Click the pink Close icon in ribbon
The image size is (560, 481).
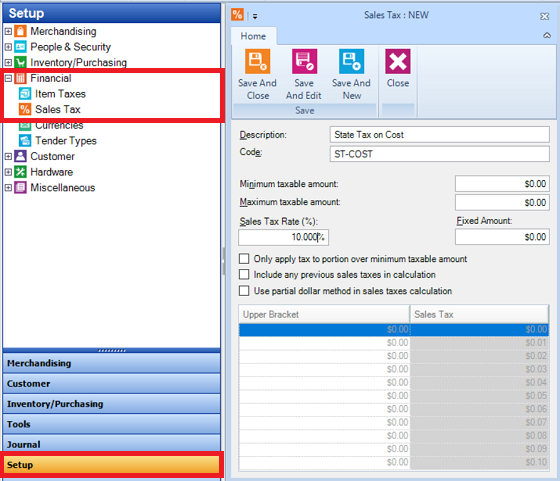coord(398,61)
